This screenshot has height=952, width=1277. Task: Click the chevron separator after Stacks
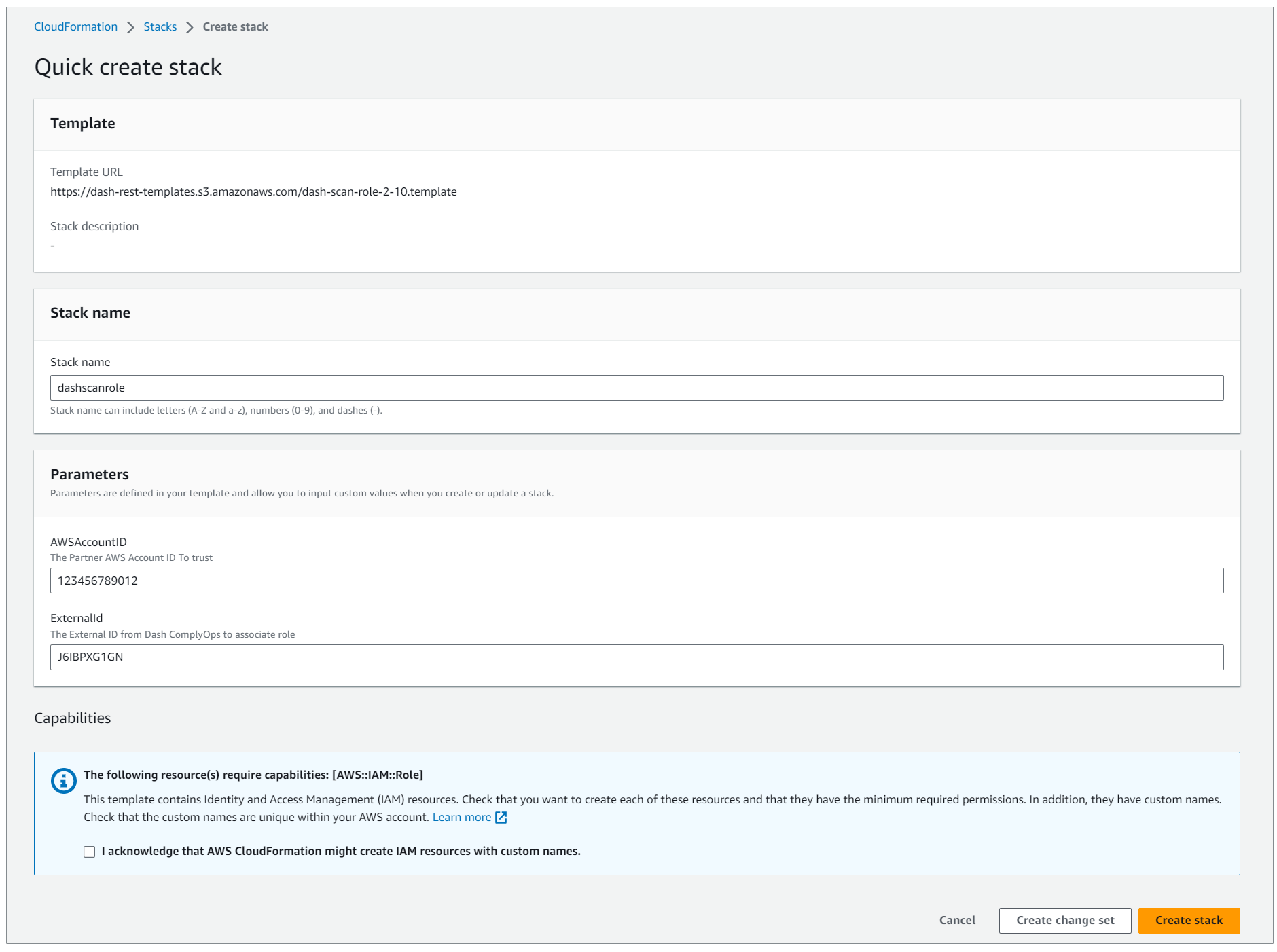(190, 27)
